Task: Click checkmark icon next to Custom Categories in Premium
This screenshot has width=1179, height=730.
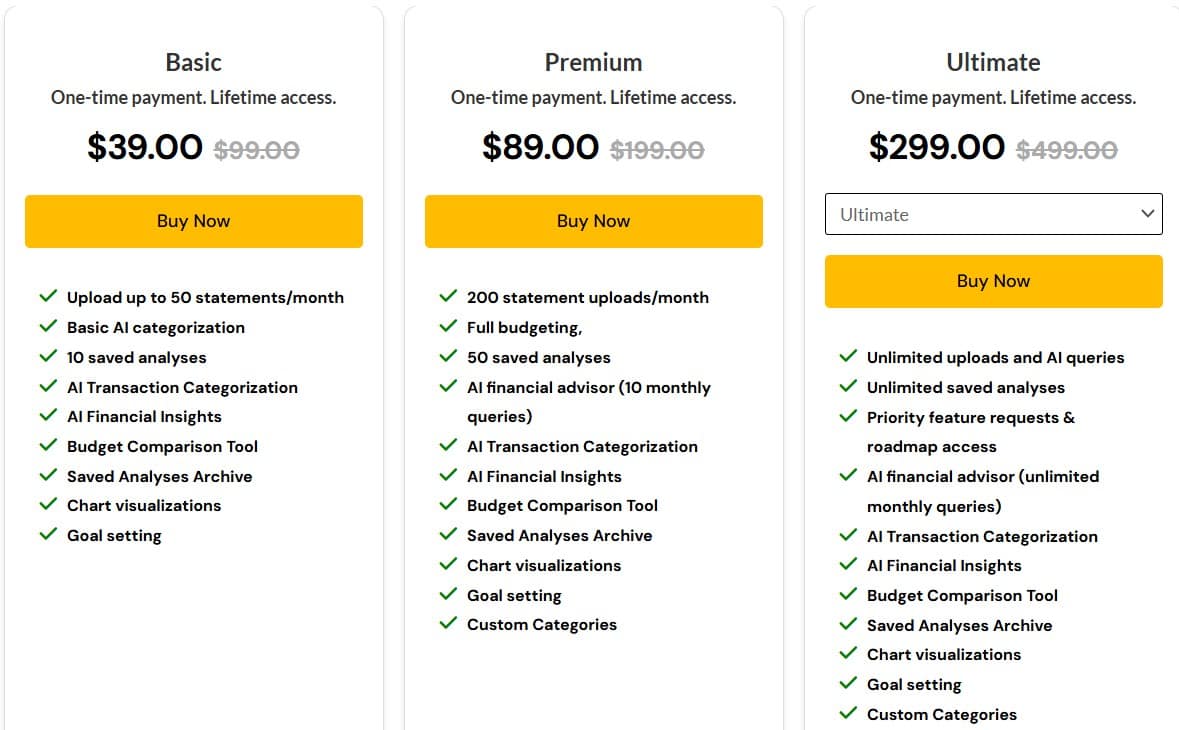Action: pyautogui.click(x=448, y=624)
